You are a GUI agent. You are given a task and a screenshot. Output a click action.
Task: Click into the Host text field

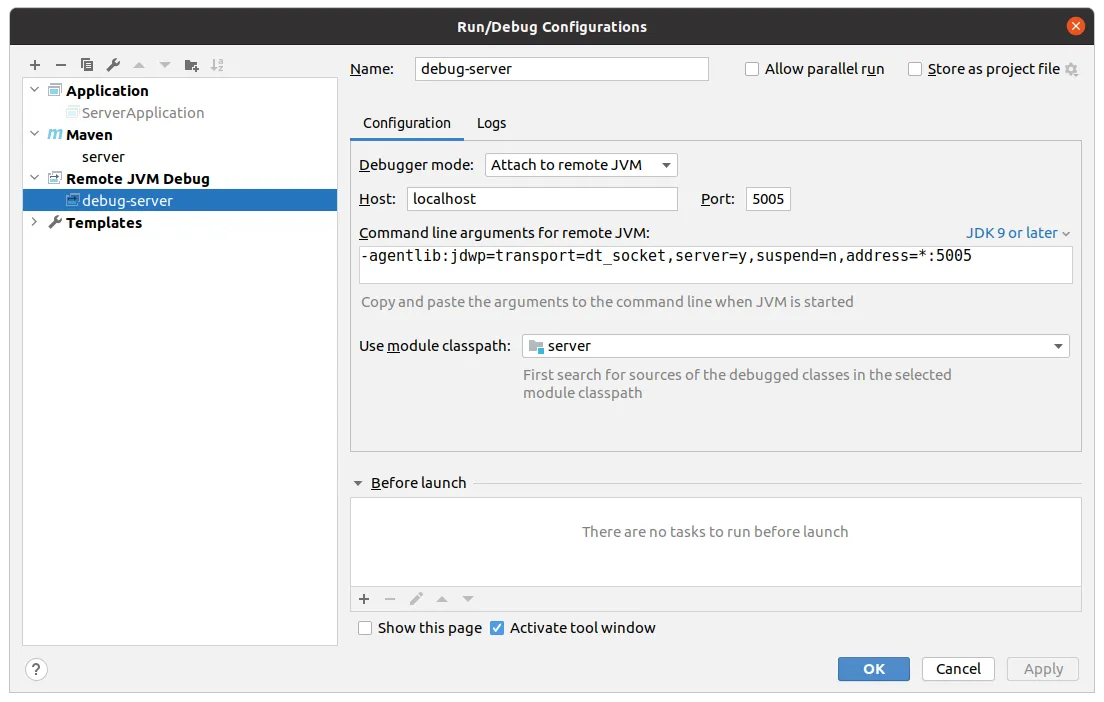tap(541, 199)
